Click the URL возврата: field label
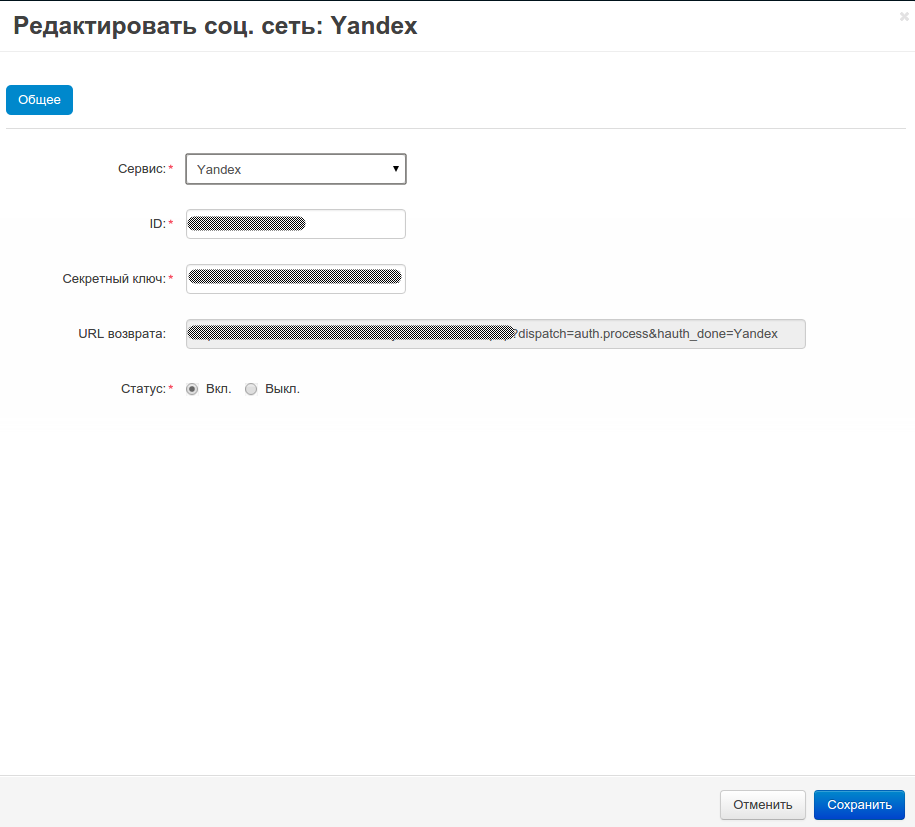This screenshot has height=827, width=915. click(x=122, y=334)
